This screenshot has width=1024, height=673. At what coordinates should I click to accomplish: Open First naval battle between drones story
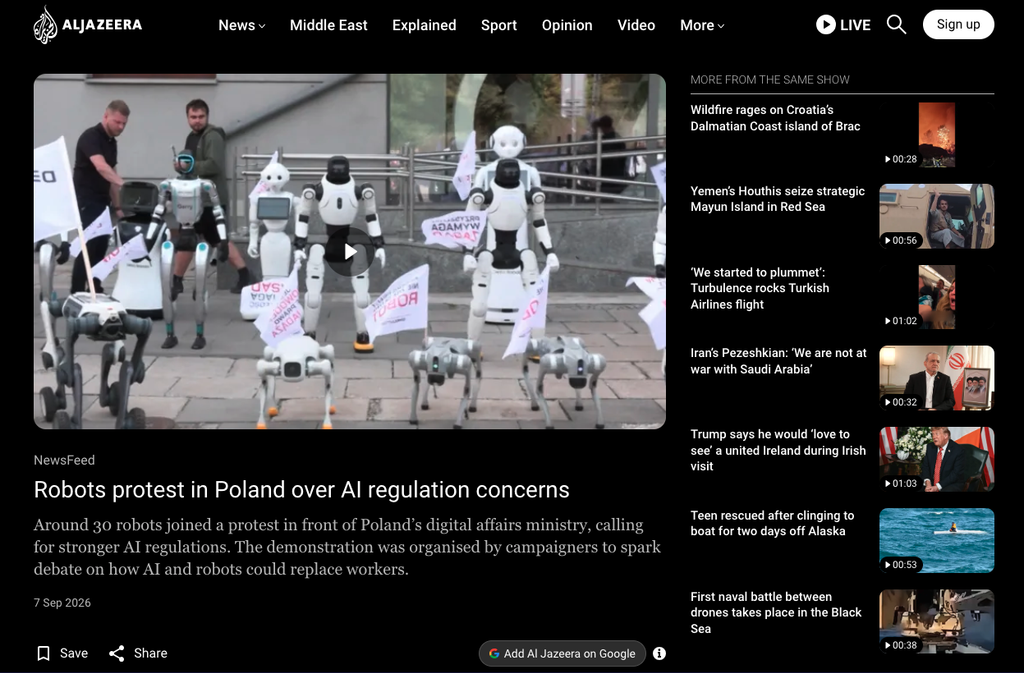(776, 613)
